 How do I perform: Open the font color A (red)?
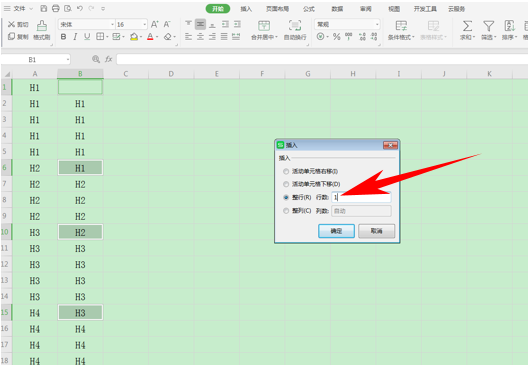click(150, 36)
